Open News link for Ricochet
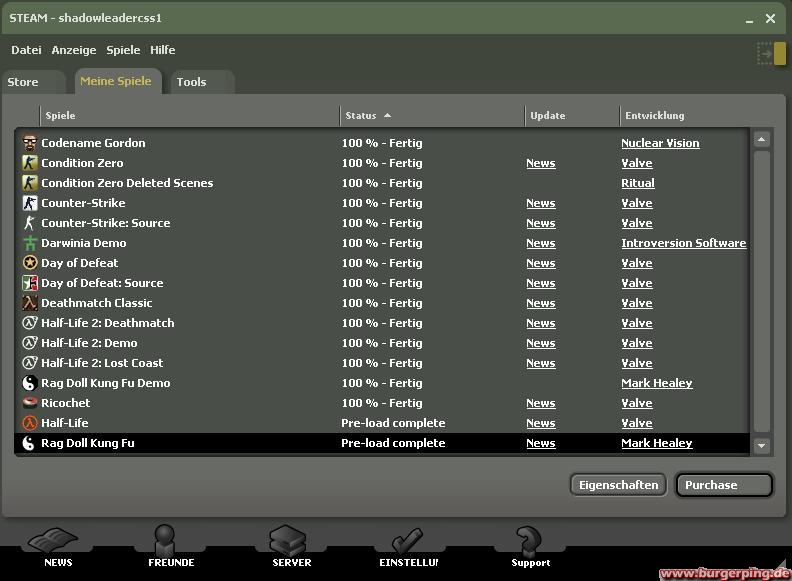 [540, 403]
